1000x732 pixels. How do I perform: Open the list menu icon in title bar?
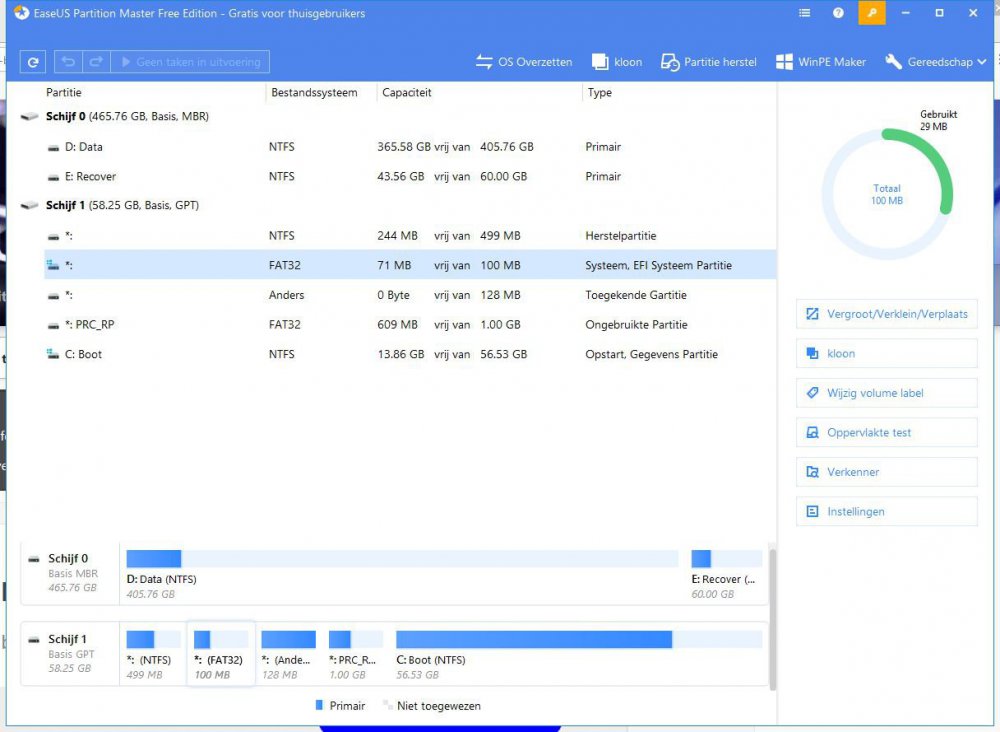tap(806, 14)
